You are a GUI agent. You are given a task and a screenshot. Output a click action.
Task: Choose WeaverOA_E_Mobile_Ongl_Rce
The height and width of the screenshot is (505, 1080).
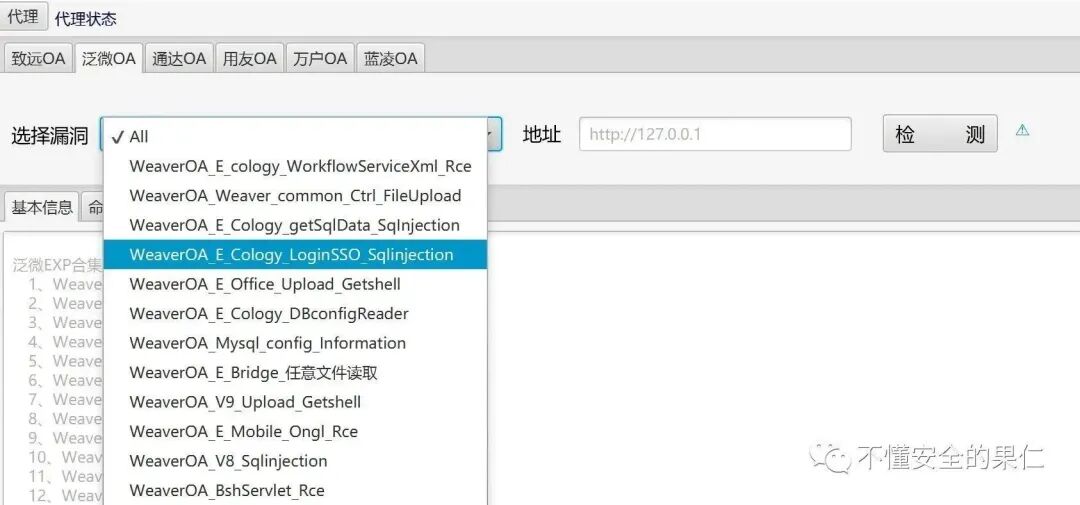point(295,431)
